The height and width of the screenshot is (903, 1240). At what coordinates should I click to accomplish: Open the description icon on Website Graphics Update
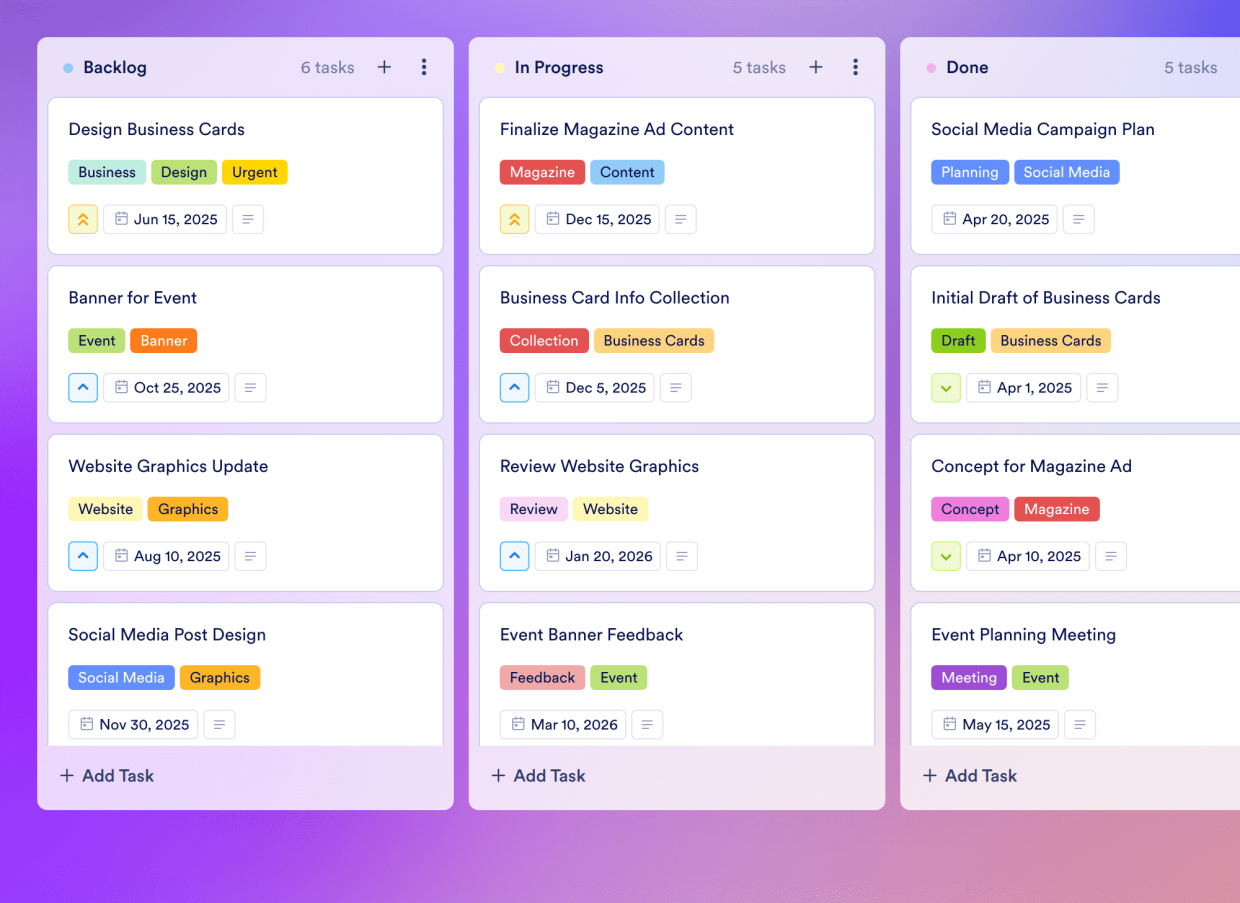point(251,556)
